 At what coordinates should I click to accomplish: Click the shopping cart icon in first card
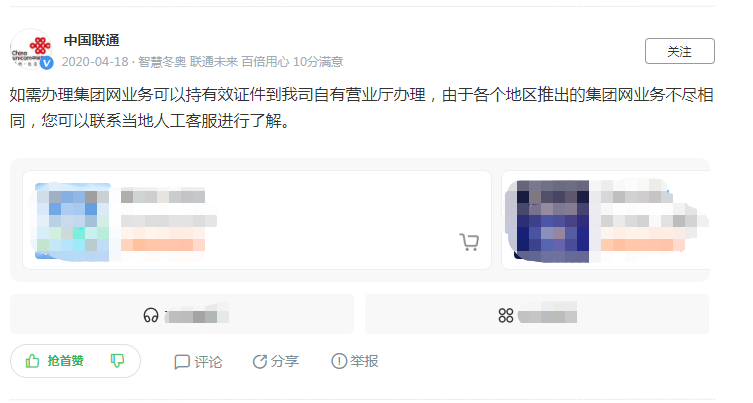pyautogui.click(x=469, y=242)
